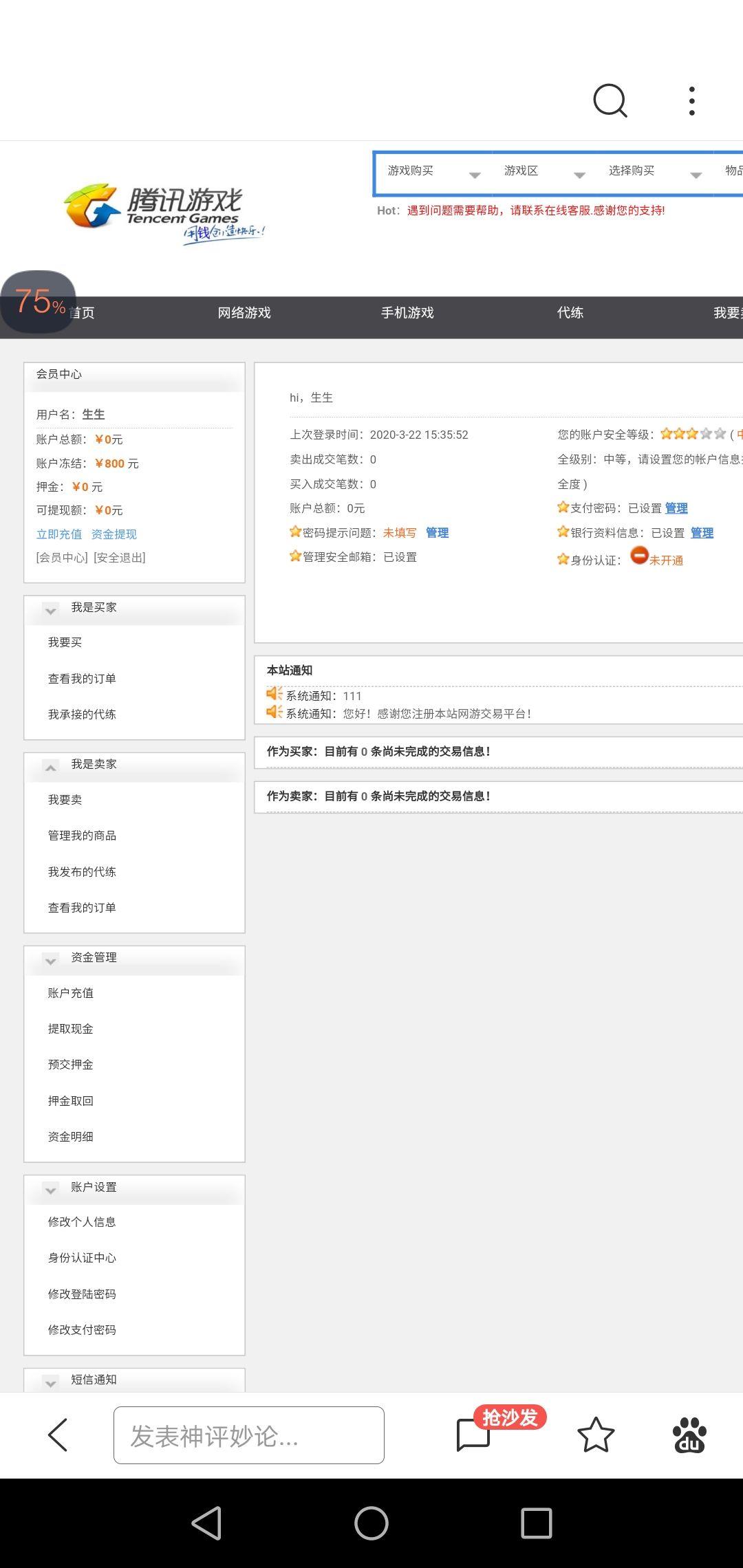Image resolution: width=743 pixels, height=1568 pixels.
Task: Click the 立即充值 link
Action: pos(59,534)
